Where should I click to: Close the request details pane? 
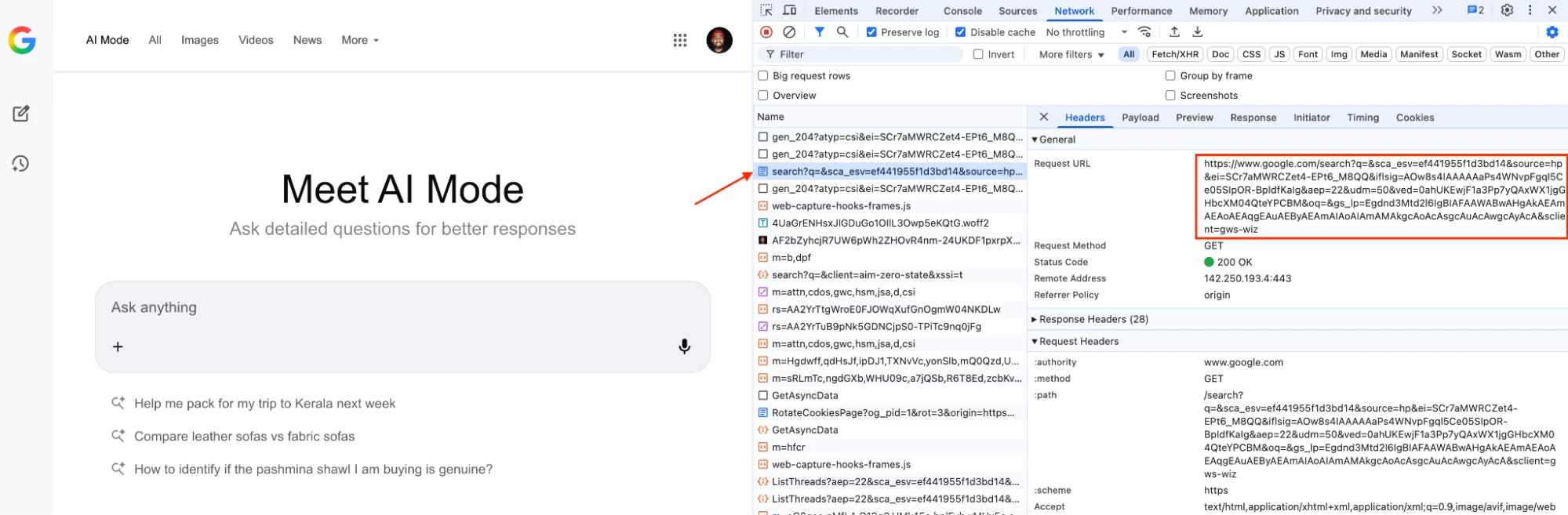click(1044, 117)
